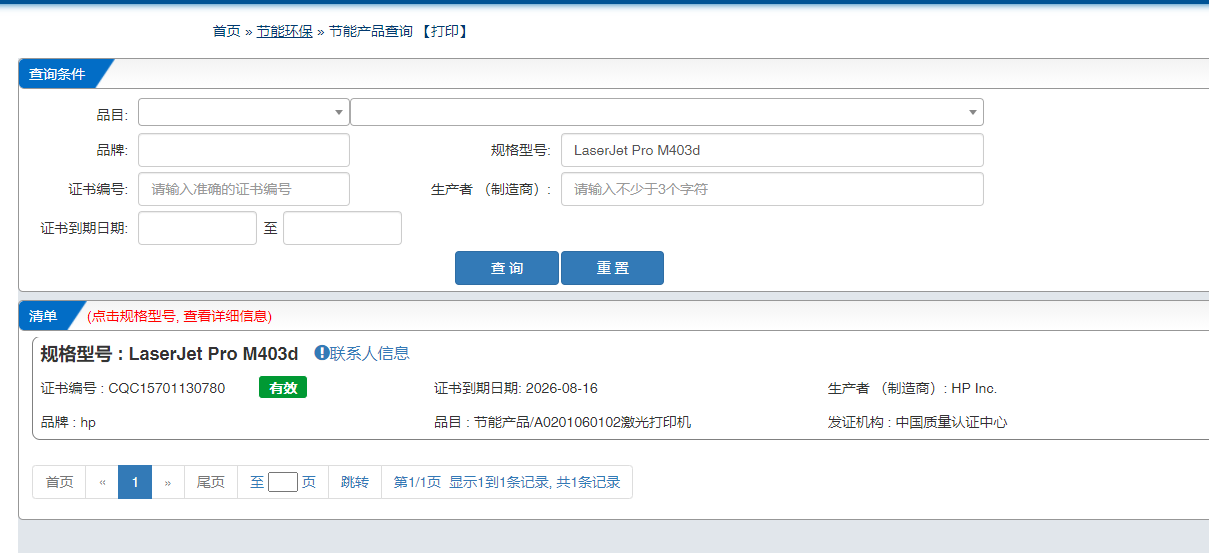Click the 重置 reset button
This screenshot has height=553, width=1209.
point(612,268)
